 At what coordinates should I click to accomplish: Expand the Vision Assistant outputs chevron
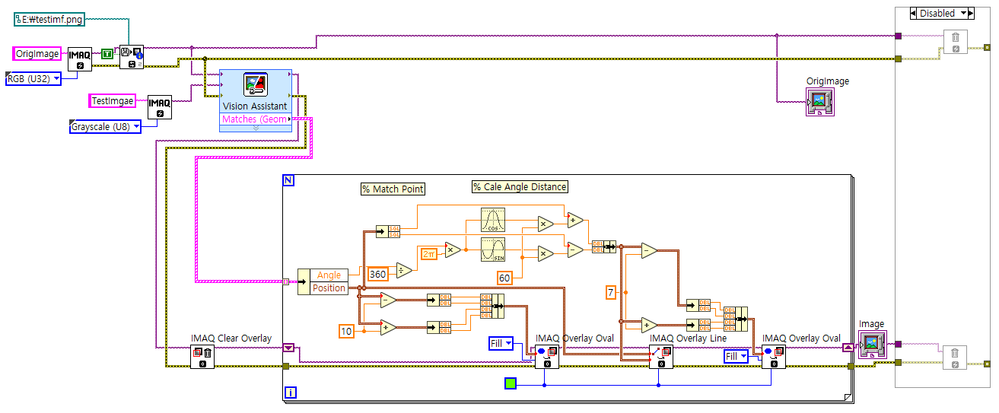287,118
